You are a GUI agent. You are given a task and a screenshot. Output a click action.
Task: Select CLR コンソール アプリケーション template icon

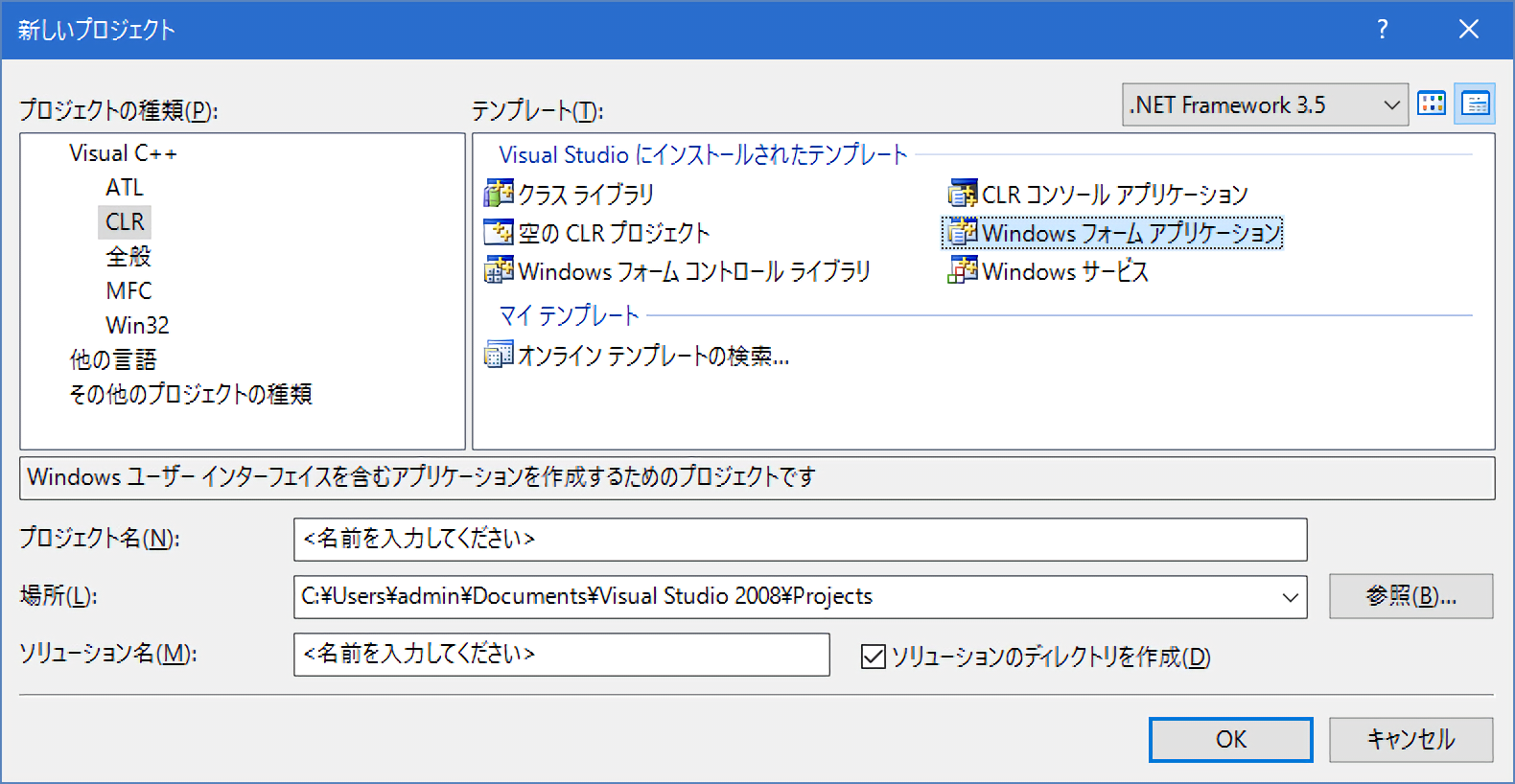tap(962, 194)
